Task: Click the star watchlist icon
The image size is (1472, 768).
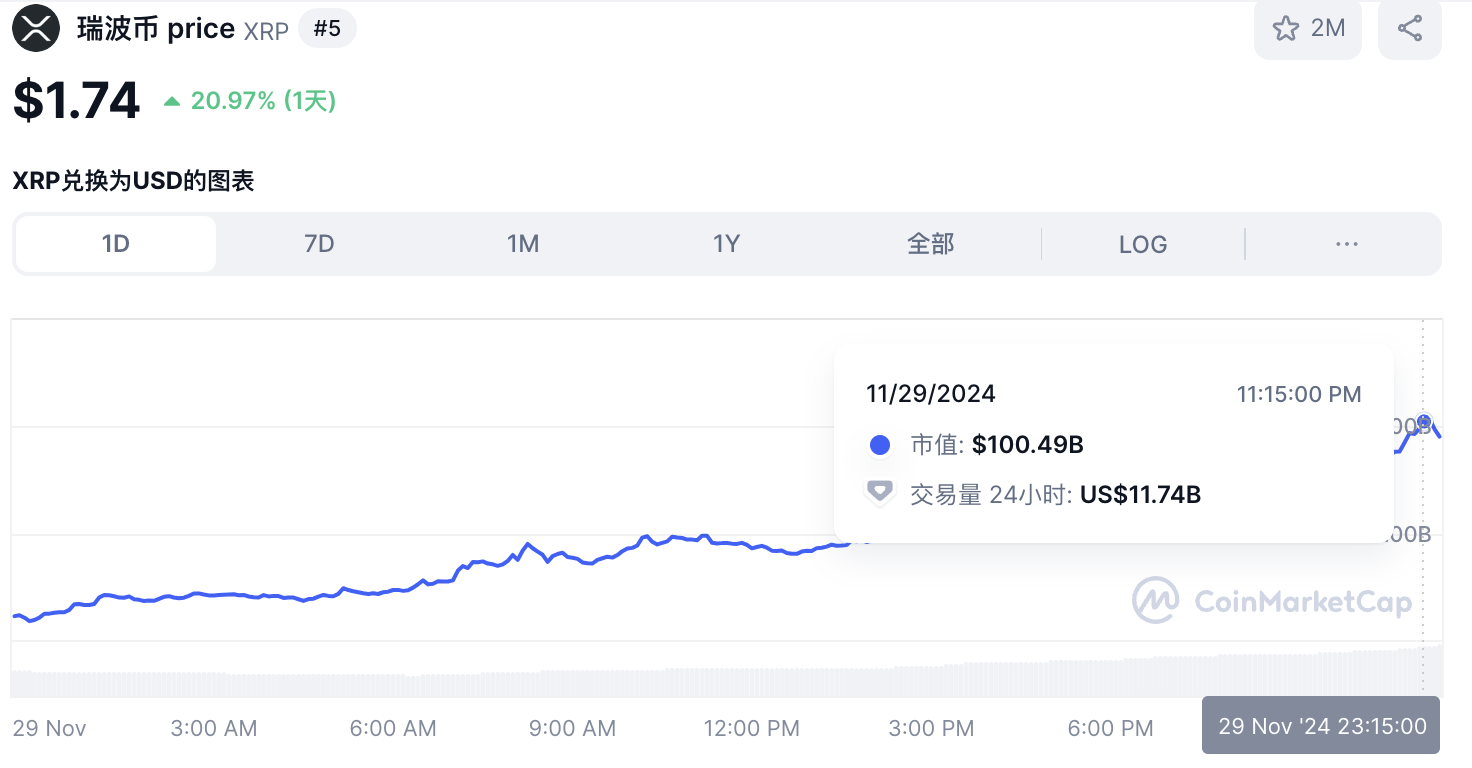Action: pos(1286,28)
